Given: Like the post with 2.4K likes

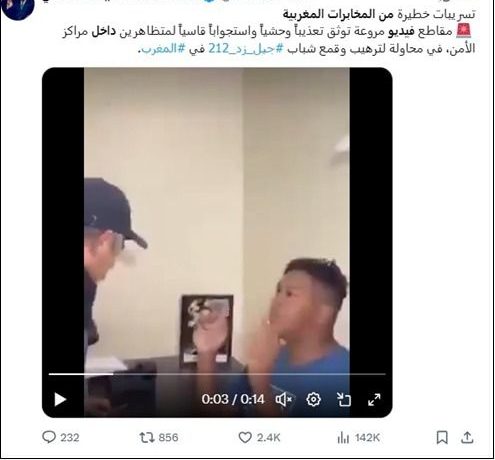Looking at the screenshot, I should click(259, 437).
